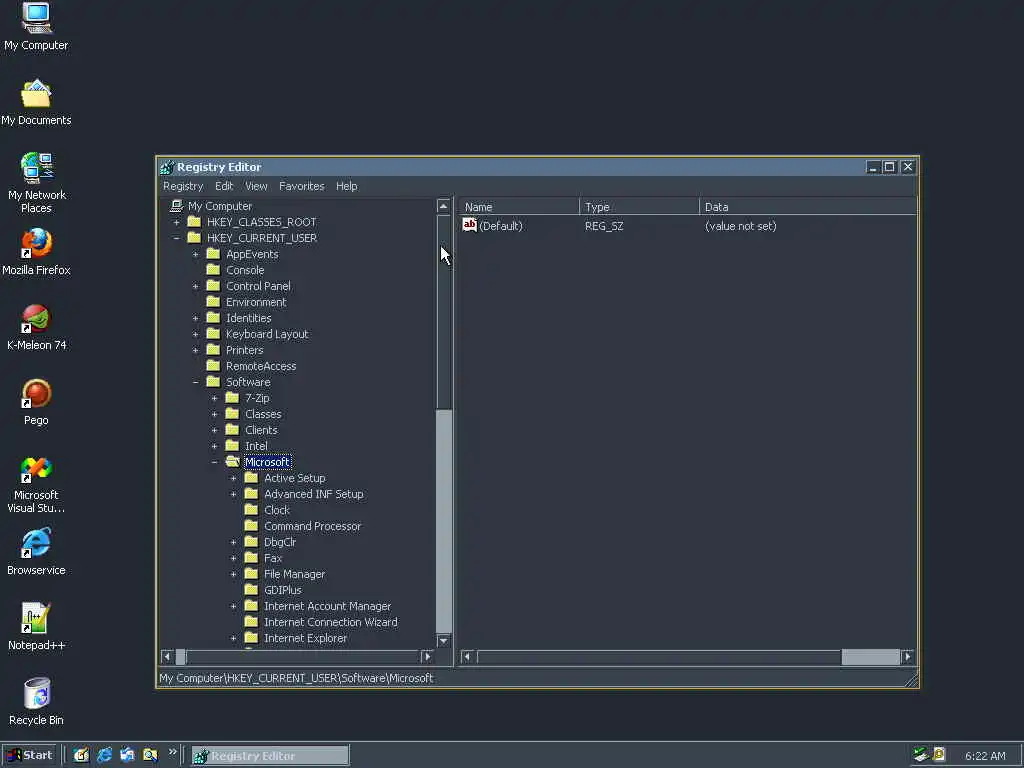Open the Notepad++ desktop shortcut
Viewport: 1024px width, 768px height.
click(x=36, y=618)
